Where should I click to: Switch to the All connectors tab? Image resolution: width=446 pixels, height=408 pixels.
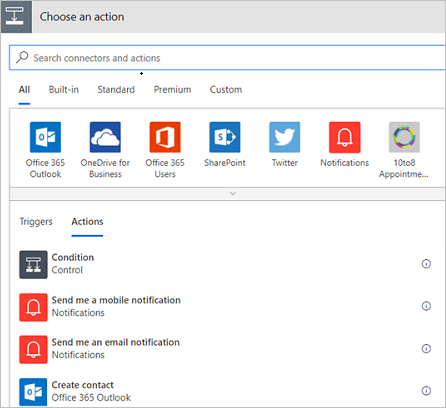24,90
